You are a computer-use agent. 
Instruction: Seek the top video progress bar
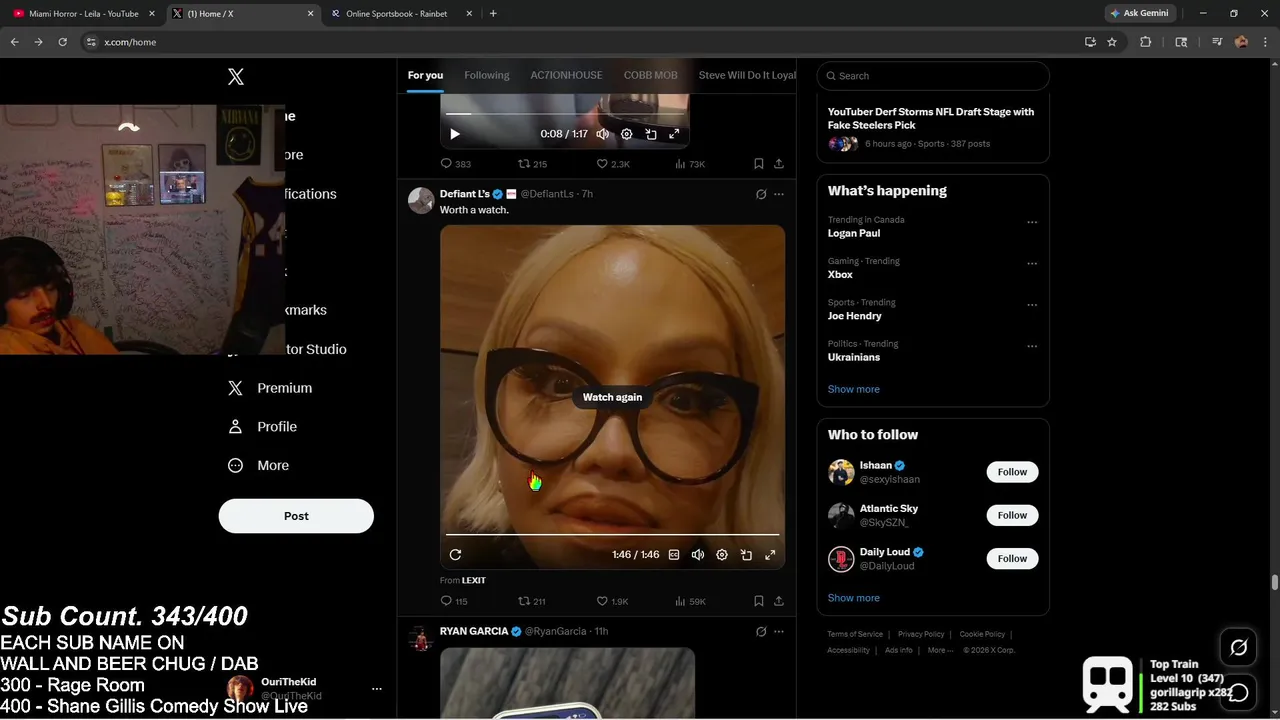(x=565, y=114)
